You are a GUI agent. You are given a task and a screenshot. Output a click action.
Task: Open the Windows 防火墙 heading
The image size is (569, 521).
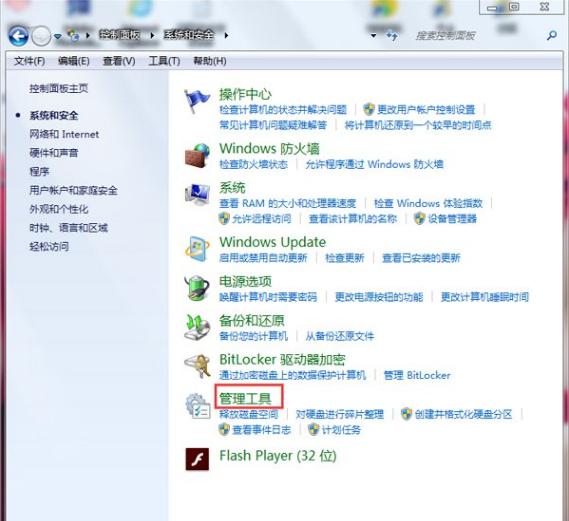(269, 149)
